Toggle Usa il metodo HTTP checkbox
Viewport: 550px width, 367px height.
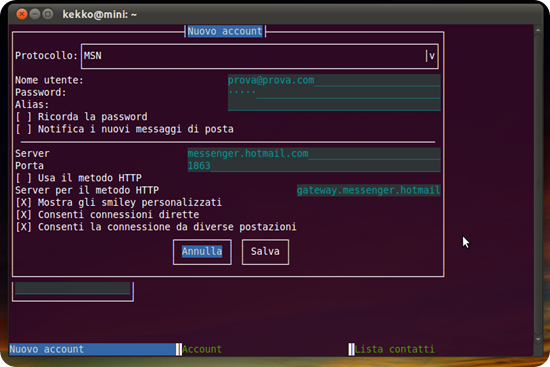(24, 178)
